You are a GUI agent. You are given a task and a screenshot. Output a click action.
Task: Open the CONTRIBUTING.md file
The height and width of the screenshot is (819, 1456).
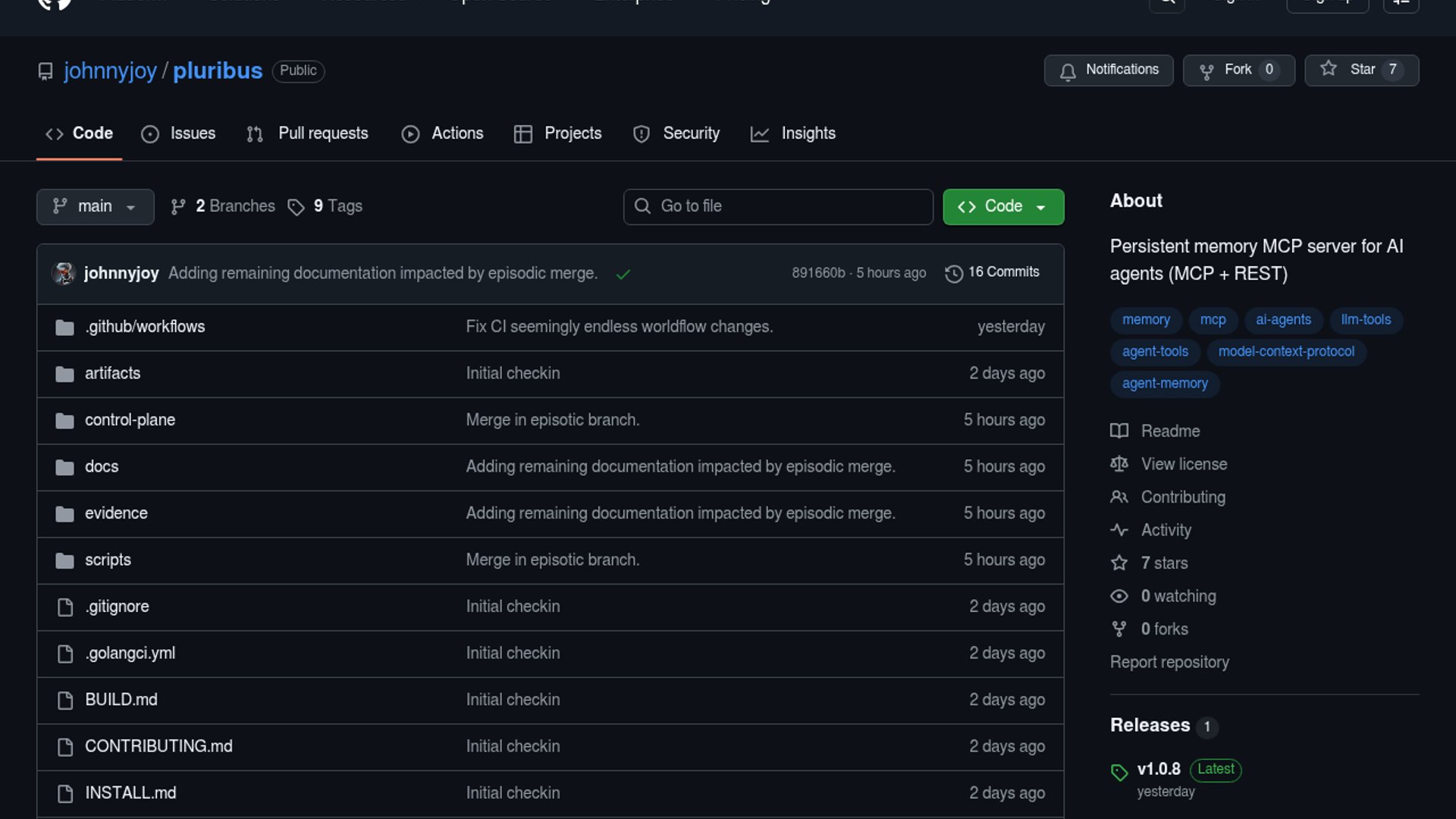tap(158, 746)
